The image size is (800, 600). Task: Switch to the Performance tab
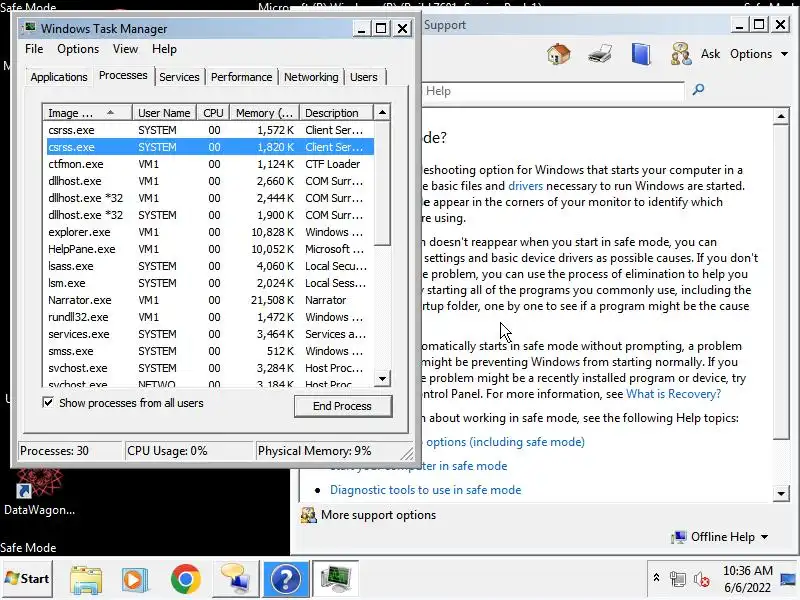click(241, 77)
